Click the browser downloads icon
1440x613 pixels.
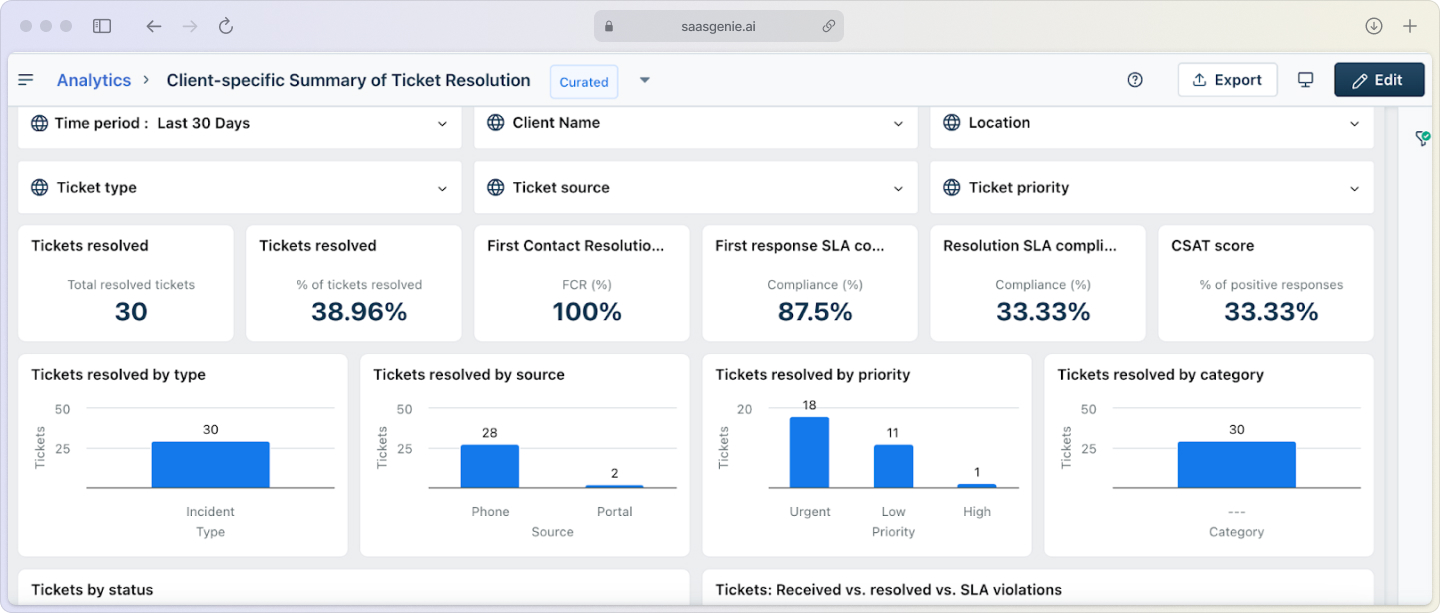pyautogui.click(x=1374, y=26)
